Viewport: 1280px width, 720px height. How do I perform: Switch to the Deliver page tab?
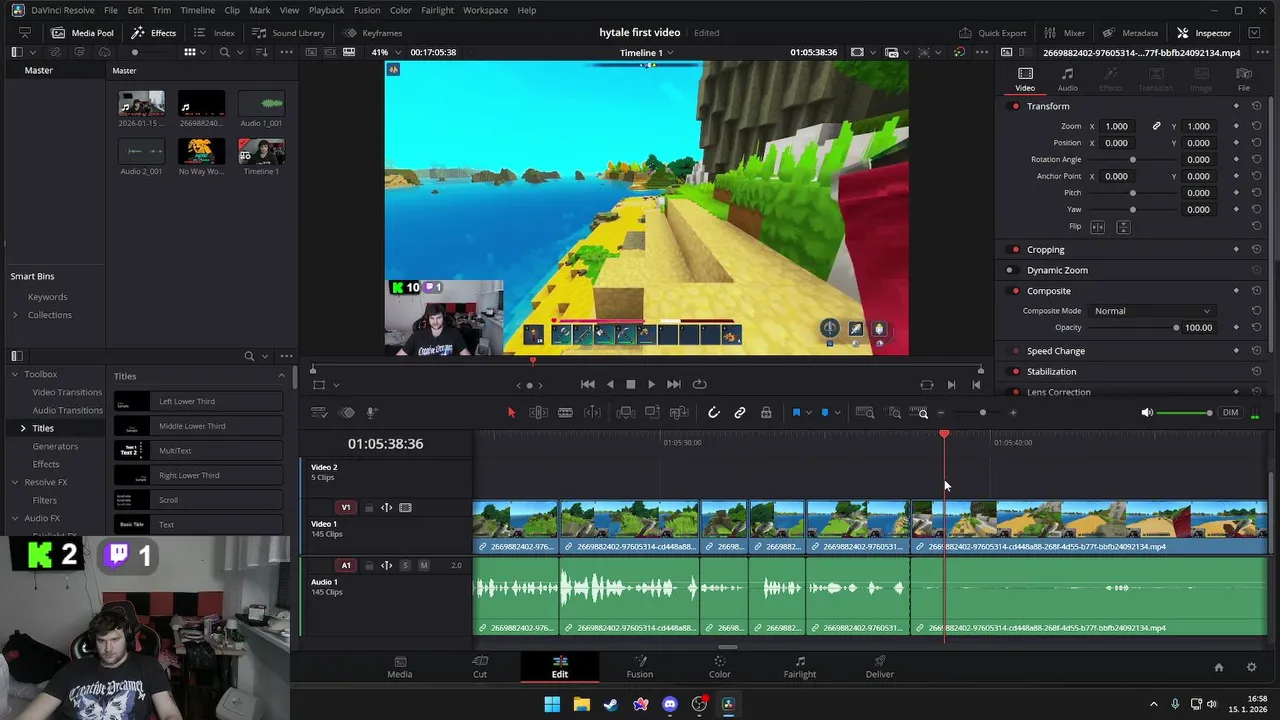(880, 667)
